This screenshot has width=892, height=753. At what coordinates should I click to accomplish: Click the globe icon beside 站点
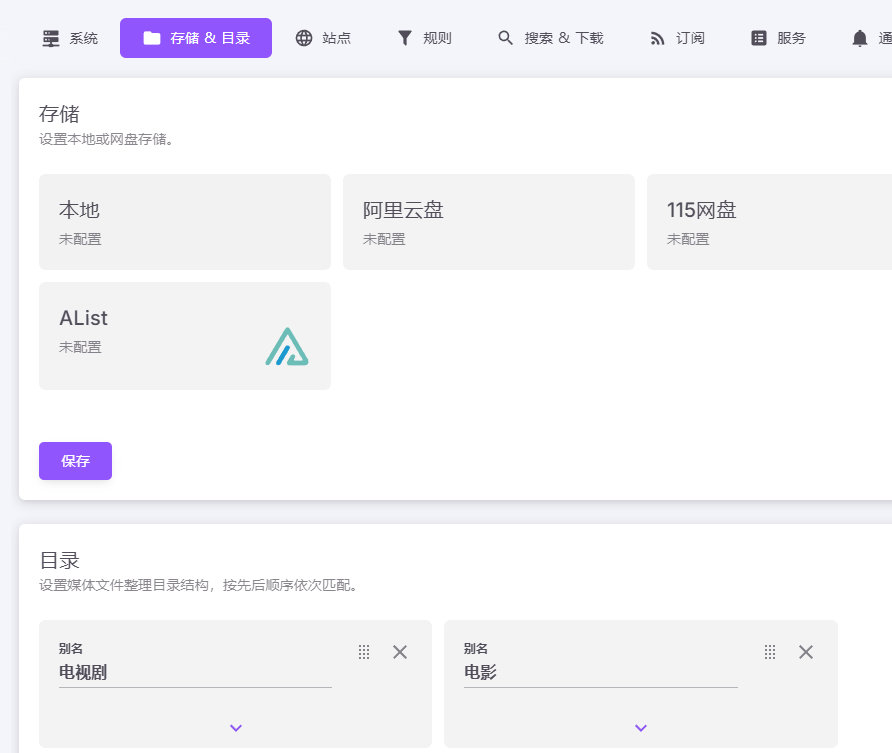pyautogui.click(x=304, y=38)
